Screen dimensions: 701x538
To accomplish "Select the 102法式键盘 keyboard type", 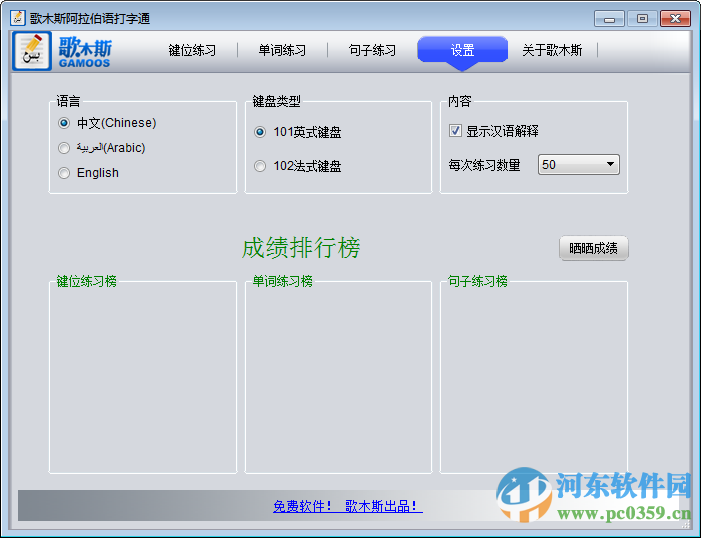I will tap(298, 166).
